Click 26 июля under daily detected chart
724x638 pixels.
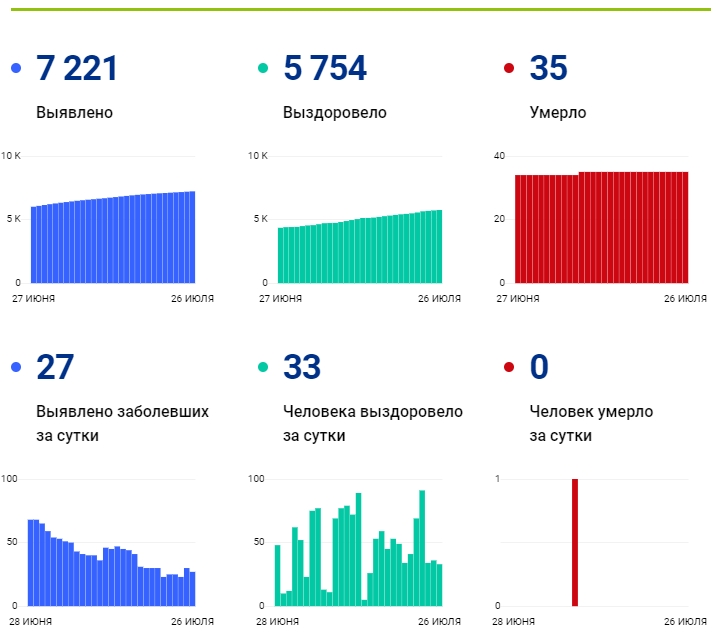[193, 622]
